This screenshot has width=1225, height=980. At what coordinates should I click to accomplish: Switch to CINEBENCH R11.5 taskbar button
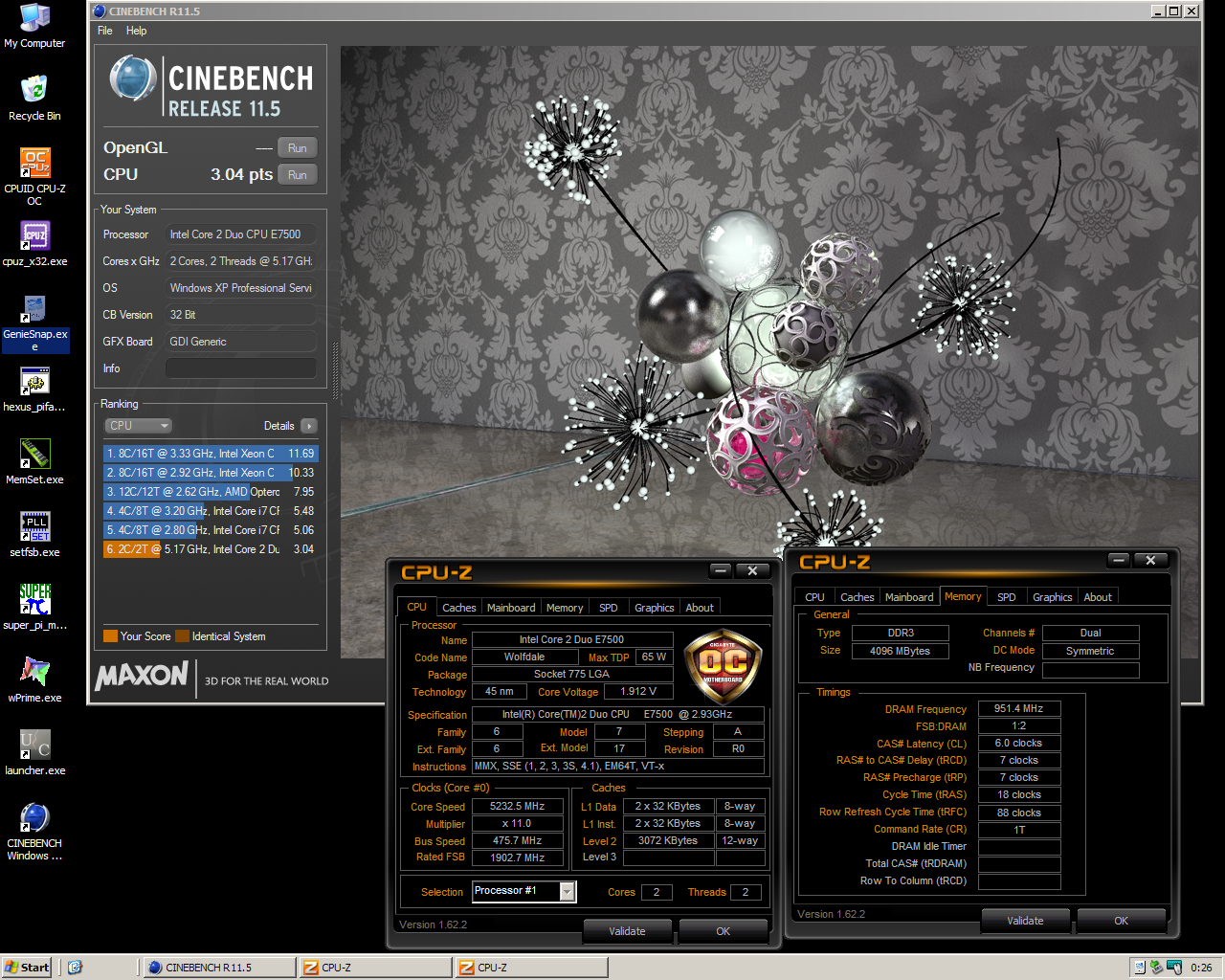(218, 968)
